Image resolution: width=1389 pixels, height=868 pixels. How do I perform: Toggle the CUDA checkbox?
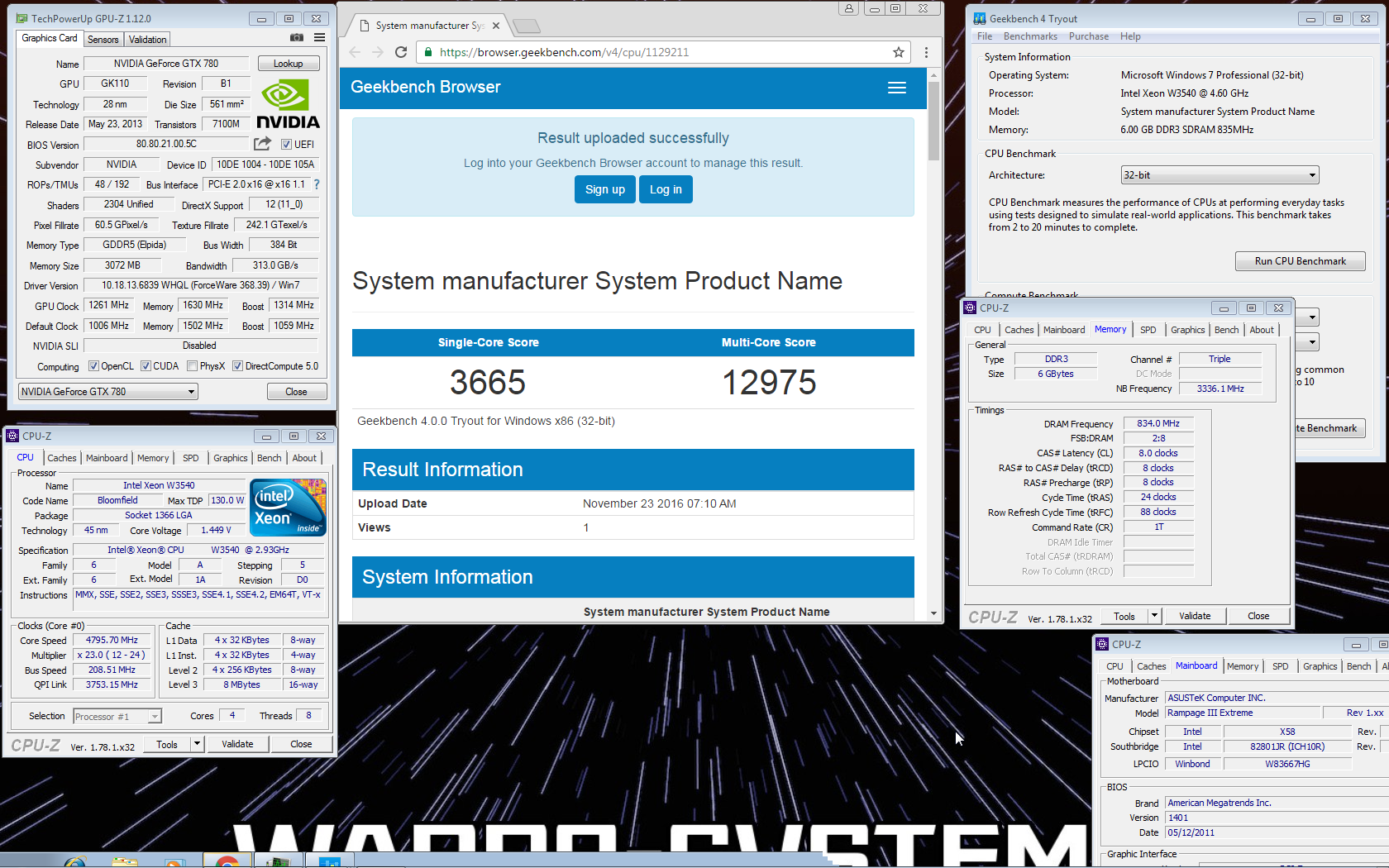pyautogui.click(x=146, y=365)
